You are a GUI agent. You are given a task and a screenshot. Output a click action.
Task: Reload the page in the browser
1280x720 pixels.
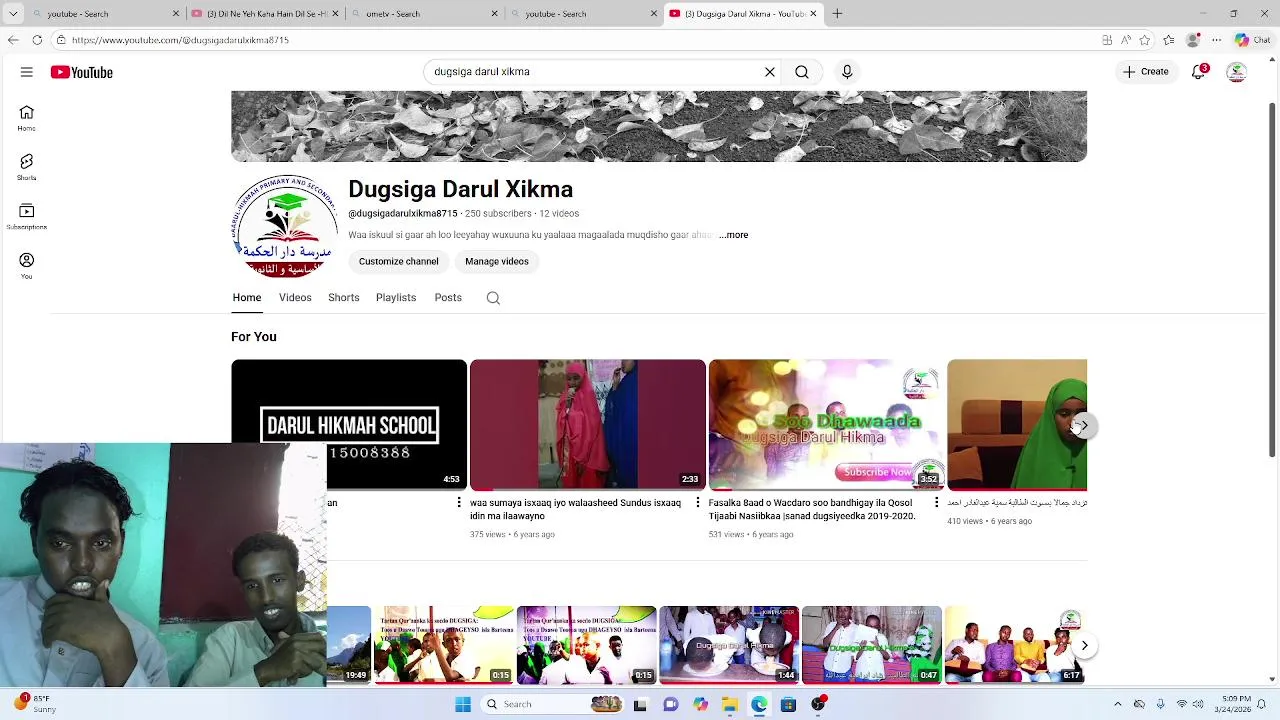click(x=37, y=40)
